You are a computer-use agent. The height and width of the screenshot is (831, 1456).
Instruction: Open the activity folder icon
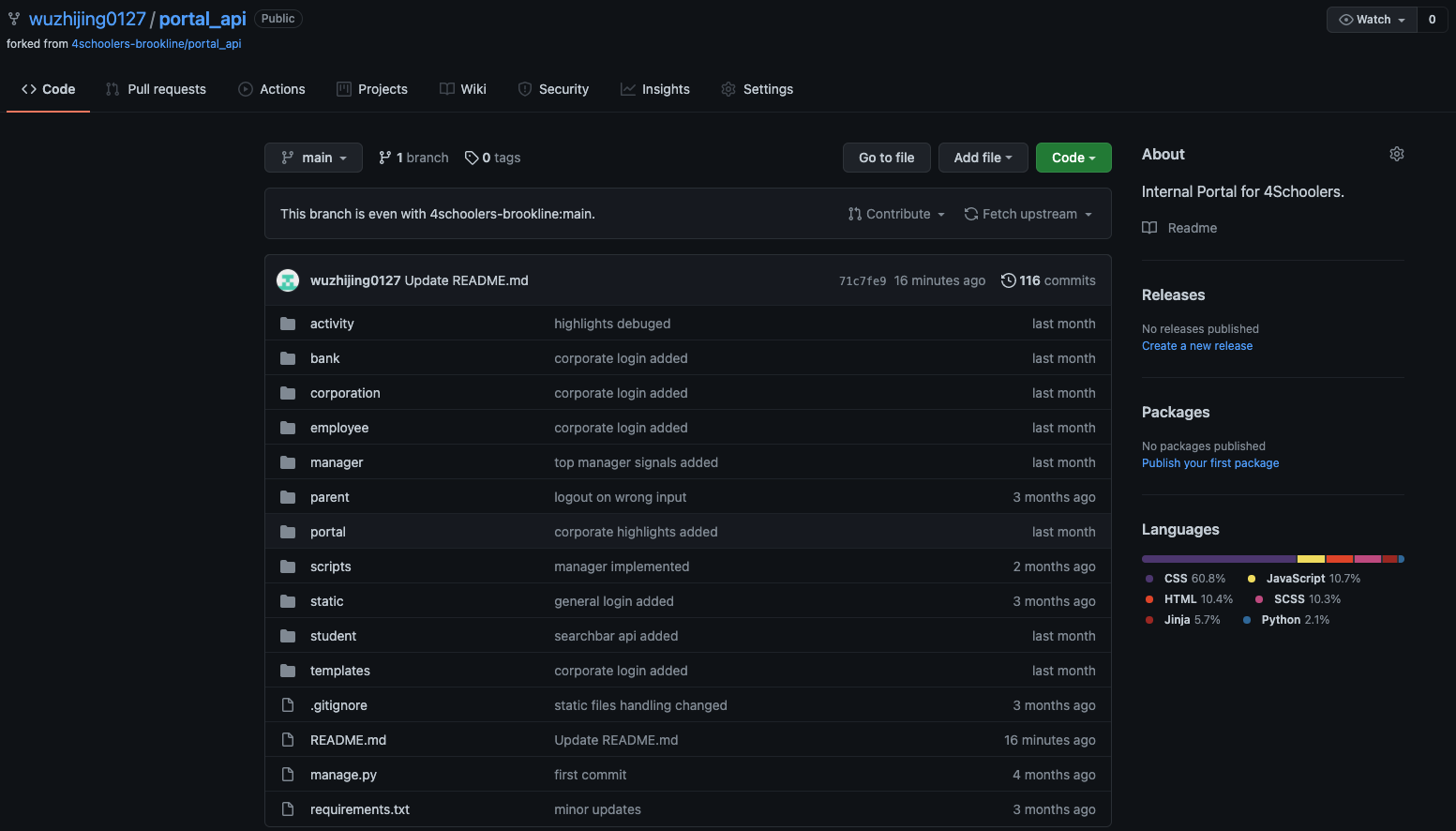tap(288, 324)
